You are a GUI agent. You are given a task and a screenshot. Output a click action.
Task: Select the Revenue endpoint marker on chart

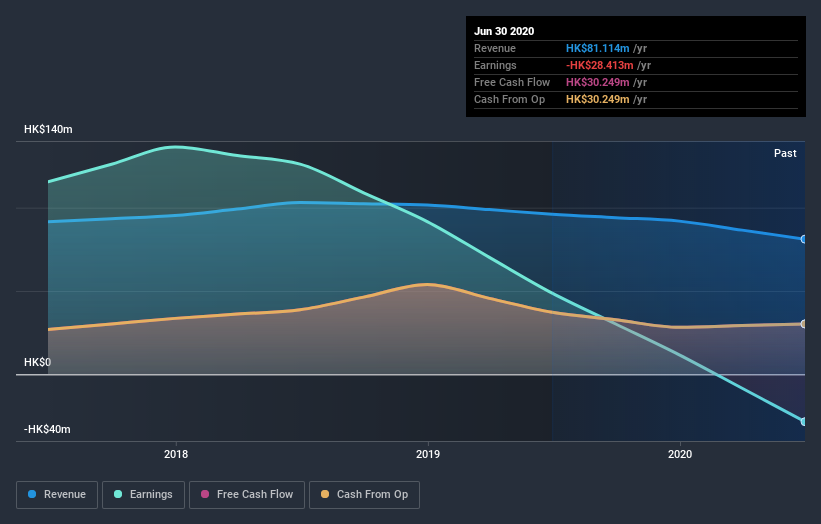coord(803,239)
